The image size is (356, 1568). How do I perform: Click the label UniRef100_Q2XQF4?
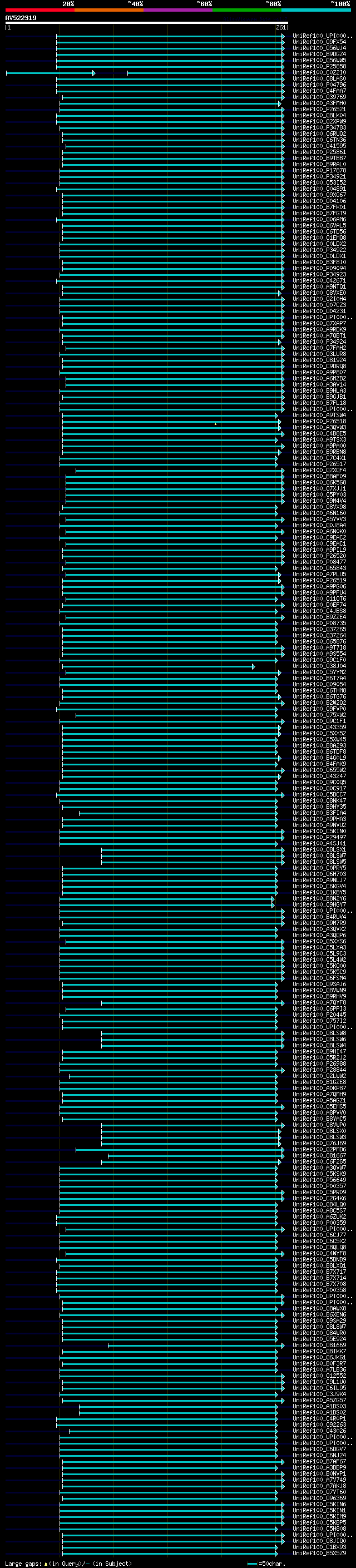(319, 470)
